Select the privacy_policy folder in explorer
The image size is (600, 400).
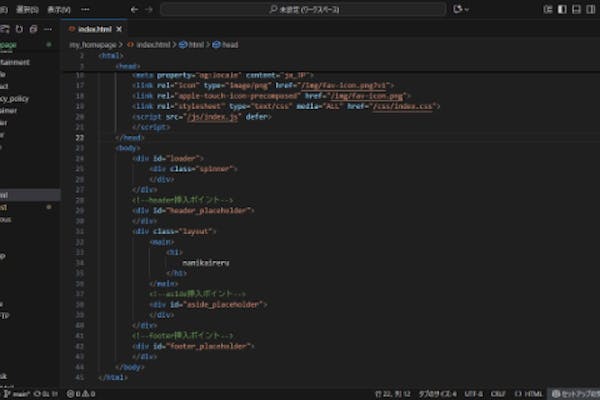pos(14,101)
